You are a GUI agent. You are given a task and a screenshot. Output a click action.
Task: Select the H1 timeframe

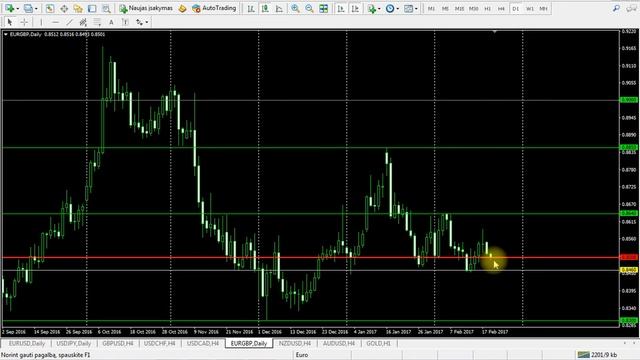point(487,8)
